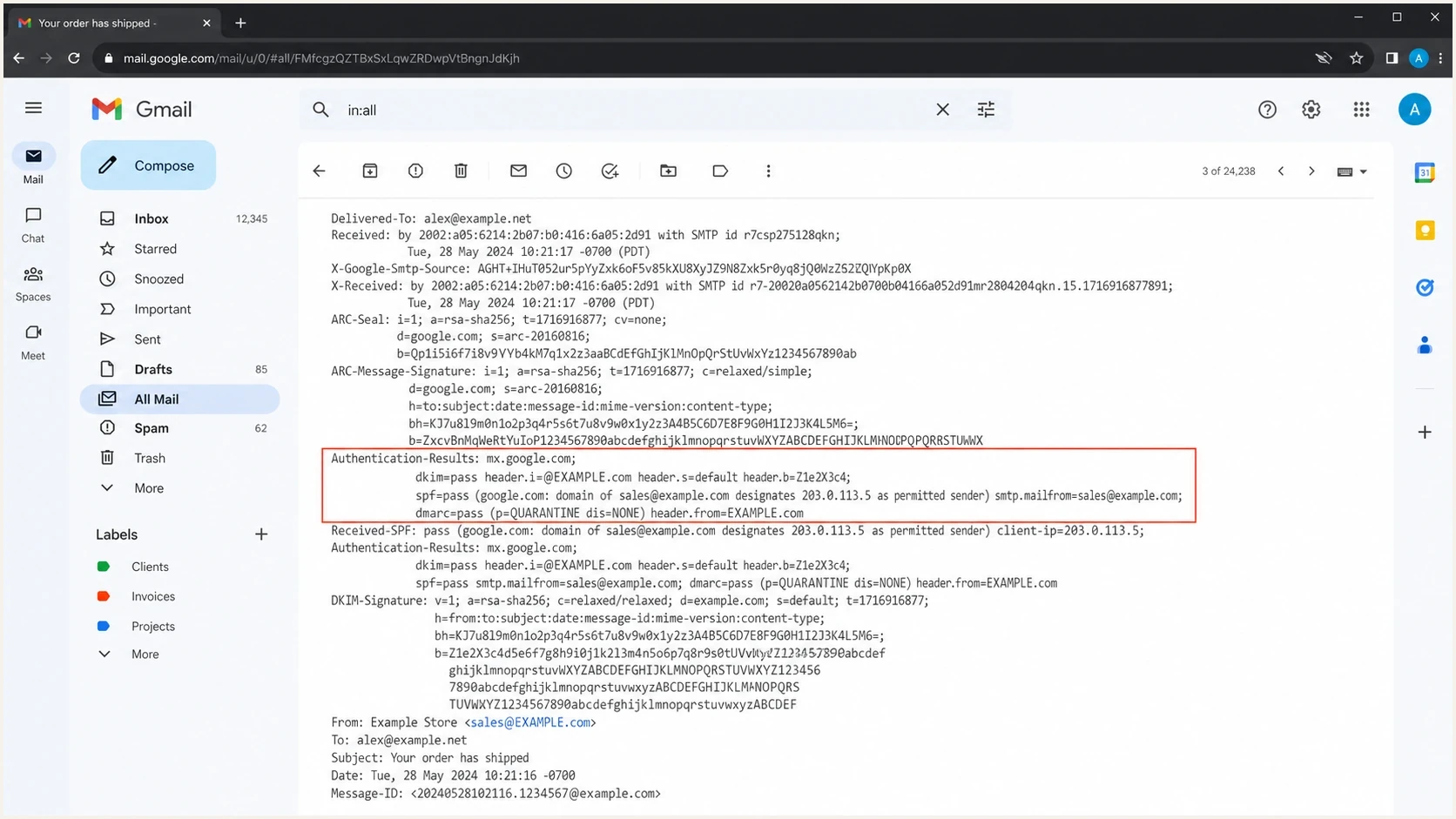Bookmark this page star icon
This screenshot has width=1456, height=819.
(x=1356, y=58)
